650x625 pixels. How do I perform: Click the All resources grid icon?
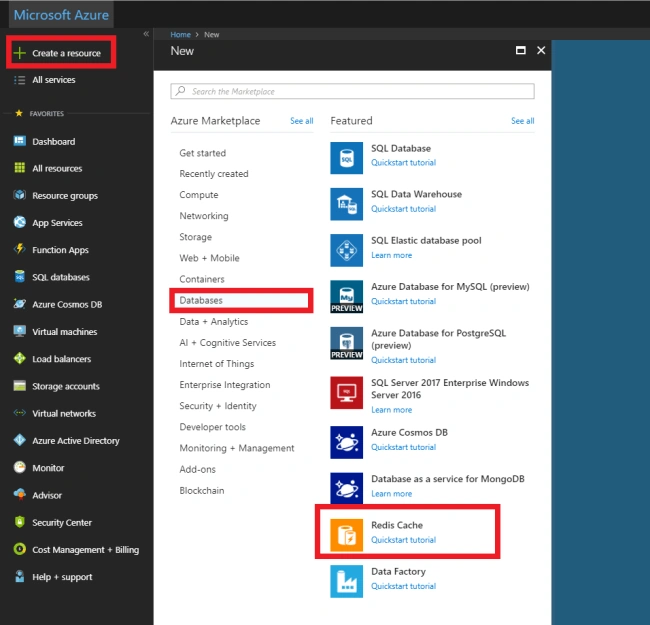(19, 168)
